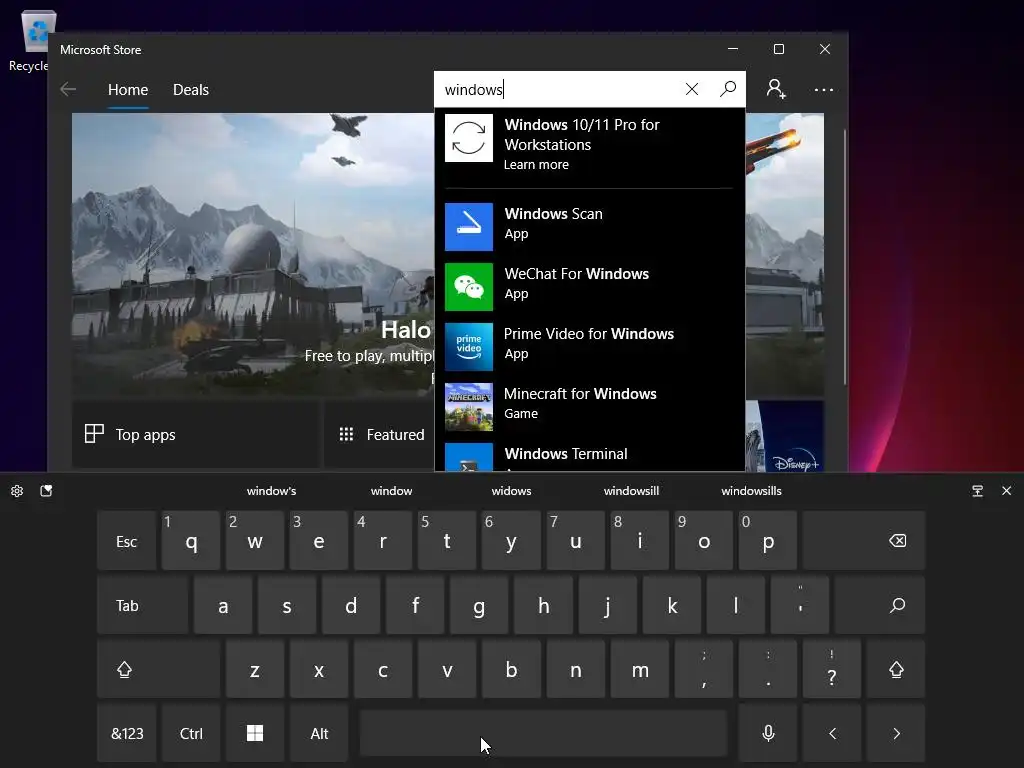Image resolution: width=1024 pixels, height=768 pixels.
Task: Open the WeChat green icon suggestion
Action: pos(469,287)
